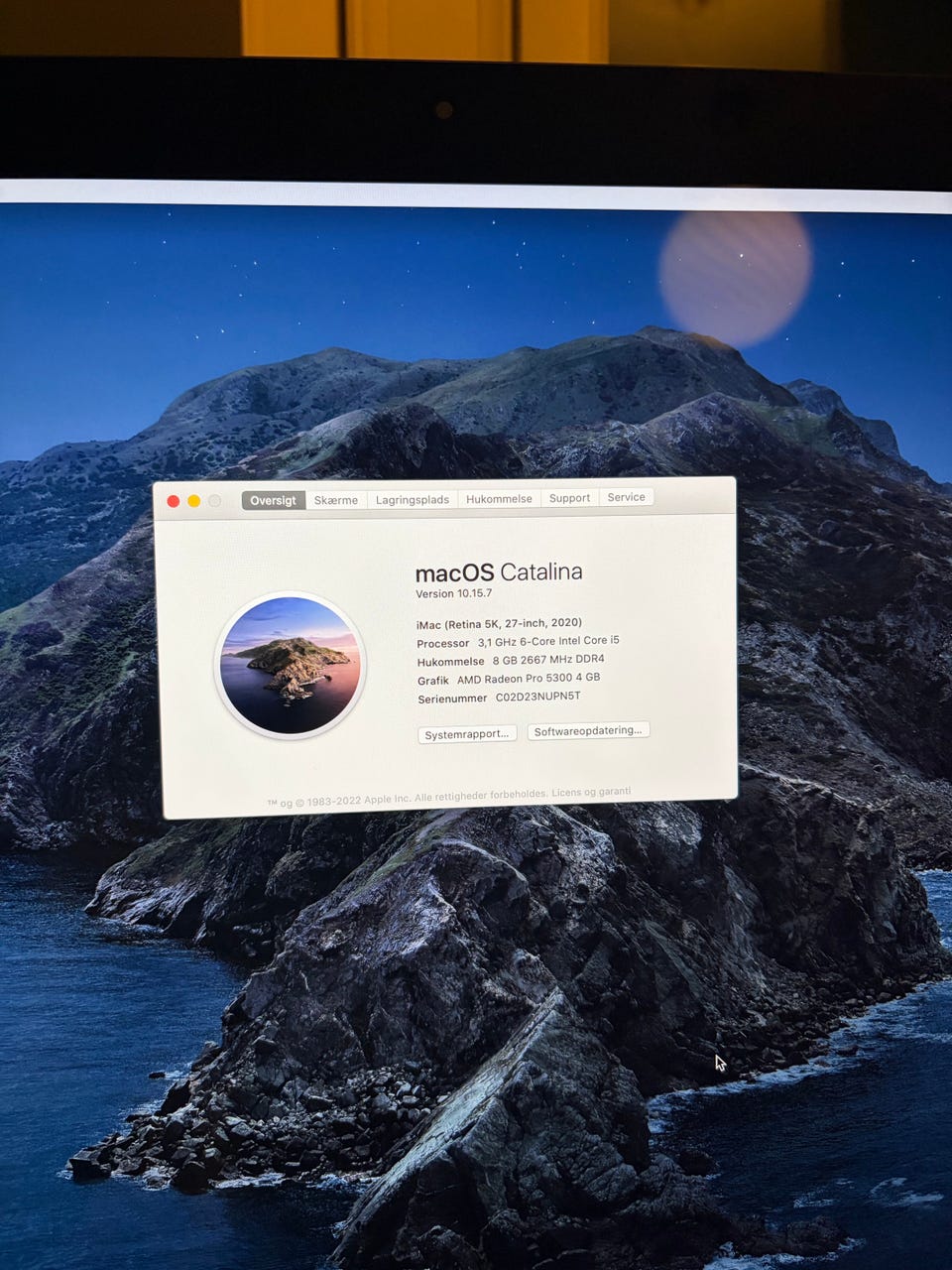Viewport: 952px width, 1270px height.
Task: Minimize window with yellow button
Action: (194, 501)
